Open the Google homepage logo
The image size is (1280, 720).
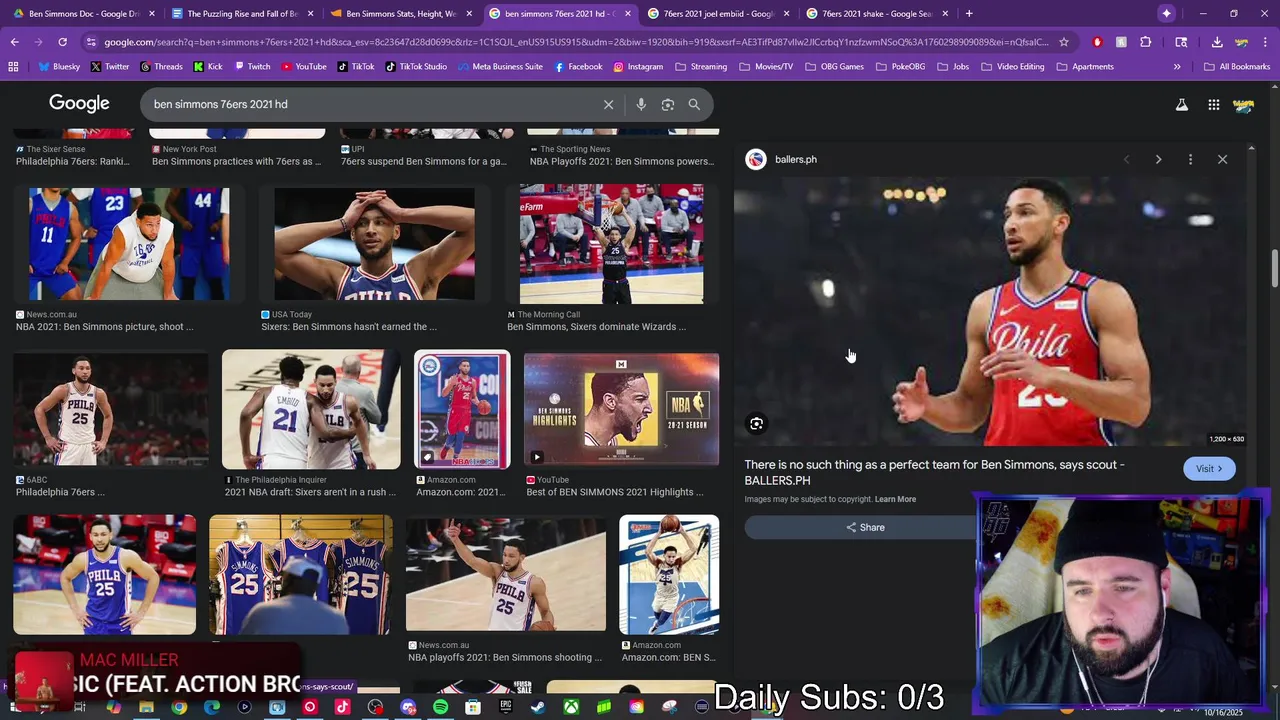[79, 104]
